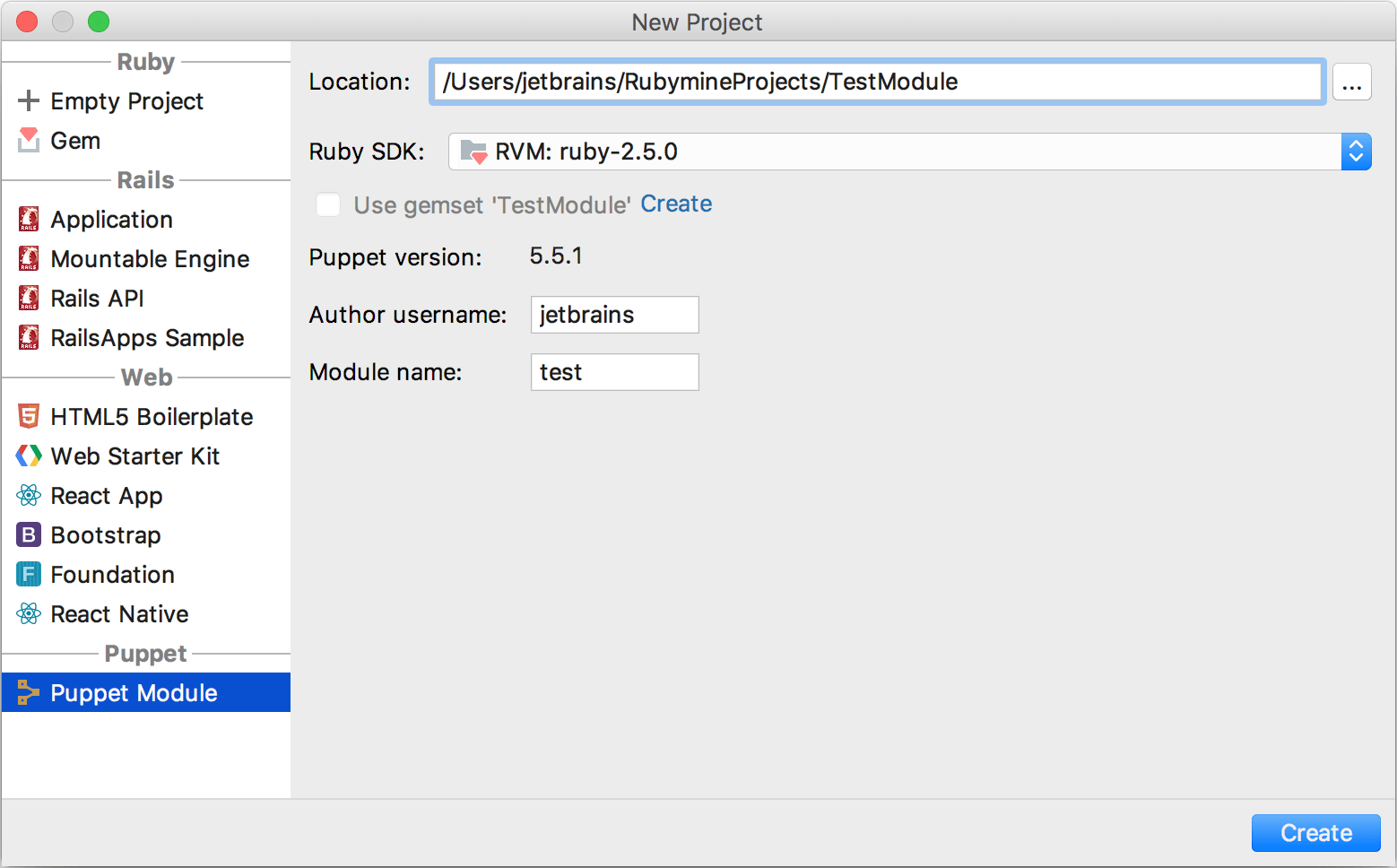Click the HTML5 Boilerplate icon
This screenshot has height=868, width=1397.
(x=27, y=416)
